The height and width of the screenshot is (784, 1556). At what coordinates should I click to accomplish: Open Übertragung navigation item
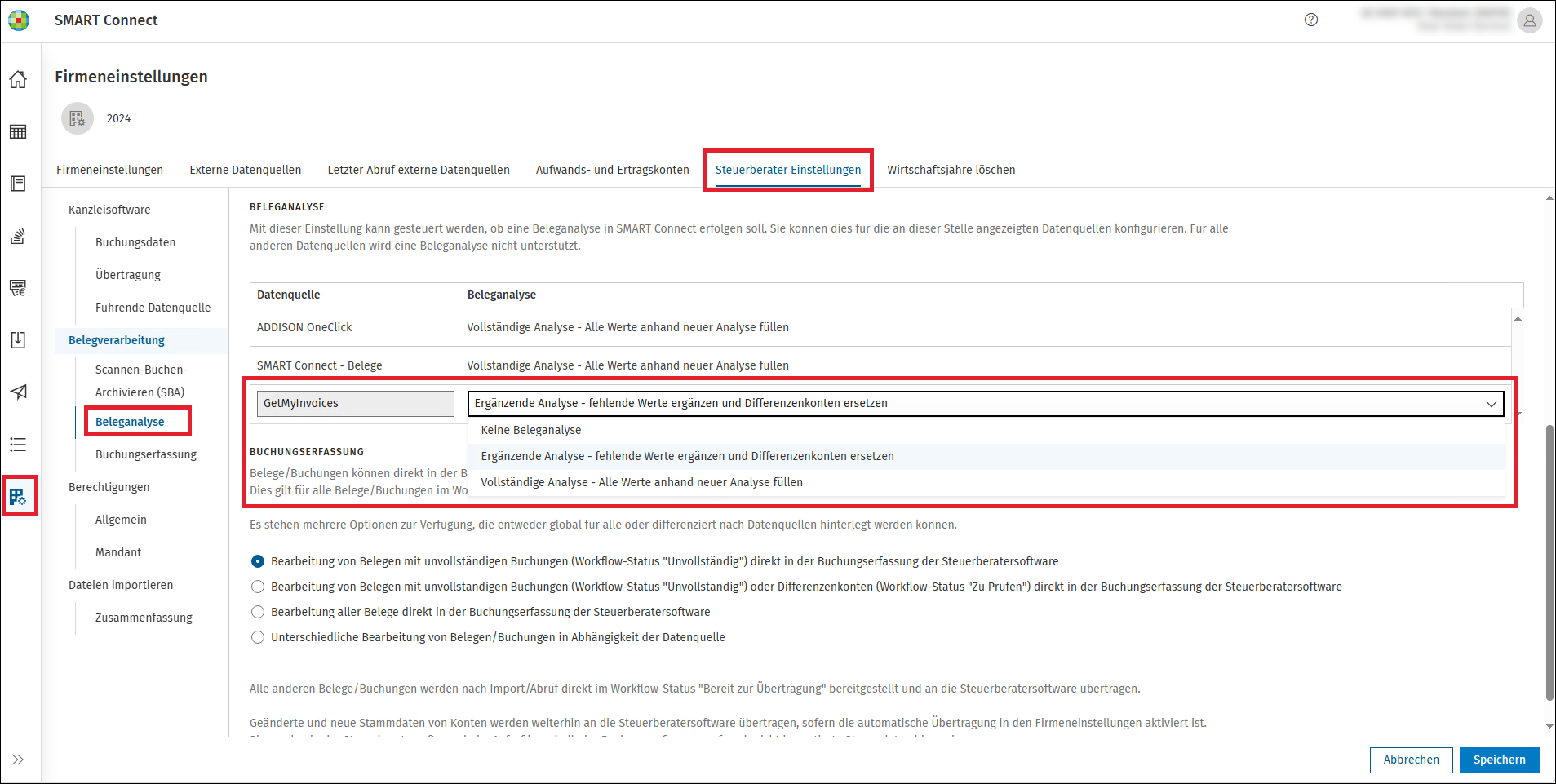(128, 275)
